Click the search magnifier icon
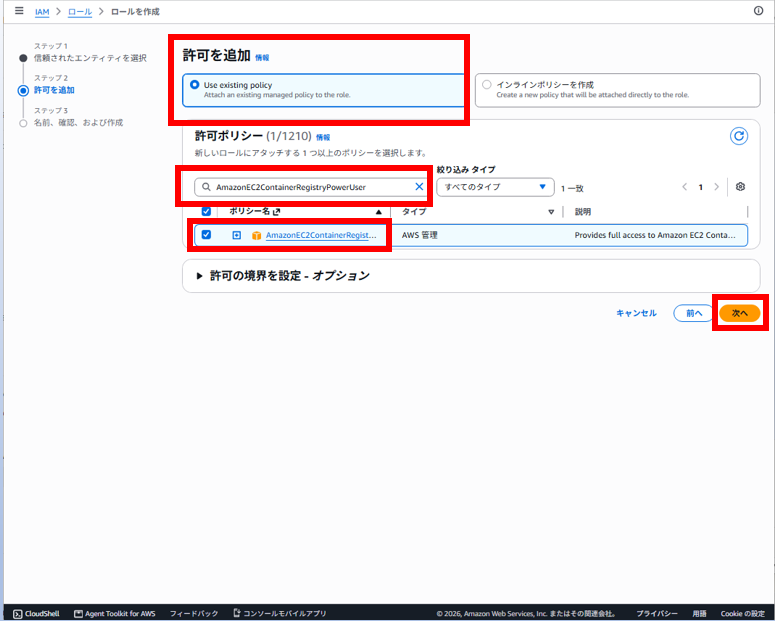The height and width of the screenshot is (621, 775). [x=206, y=187]
